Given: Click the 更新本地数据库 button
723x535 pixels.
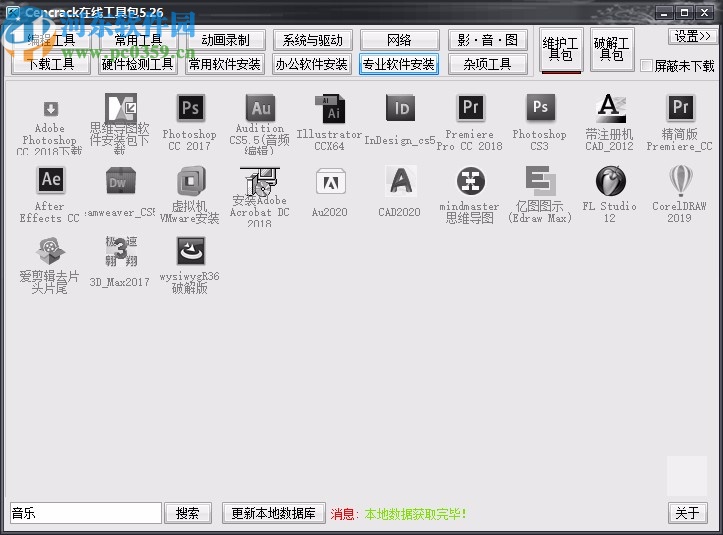Looking at the screenshot, I should pyautogui.click(x=273, y=513).
